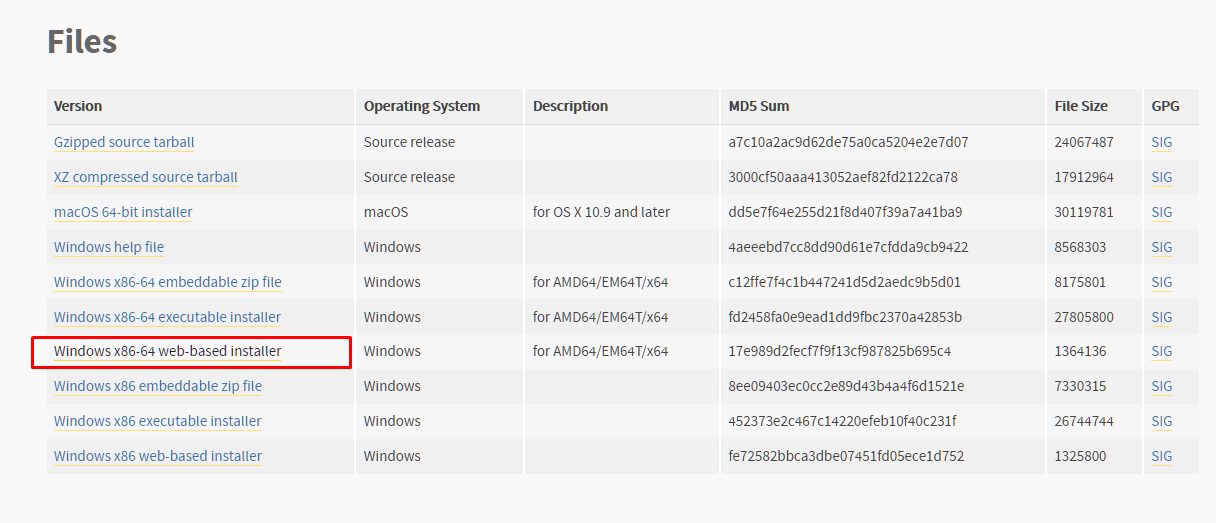Click the Version column header
The height and width of the screenshot is (523, 1216).
tap(78, 106)
